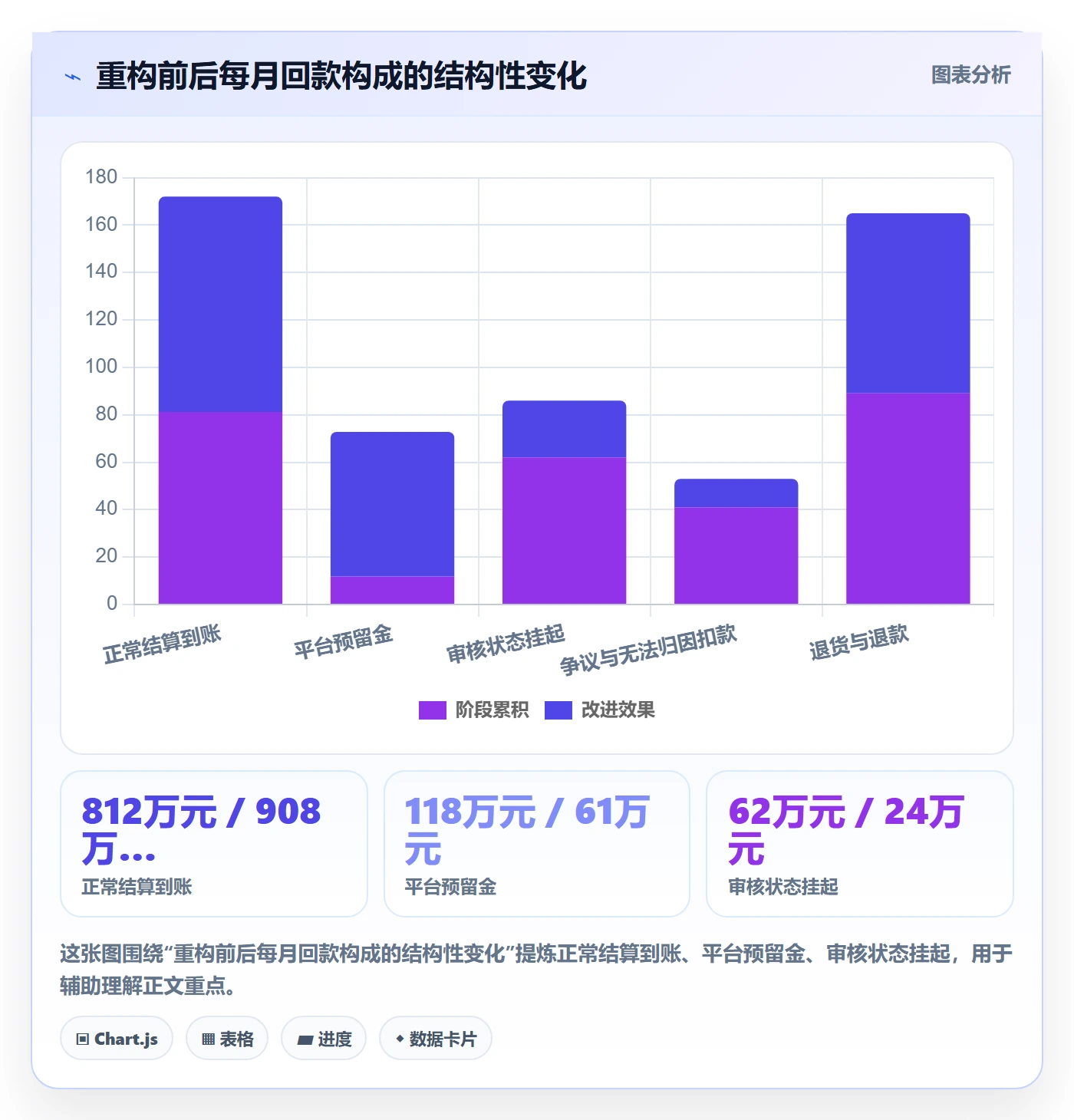
Task: Click the 平台预留金 x-axis label
Action: coord(344,643)
